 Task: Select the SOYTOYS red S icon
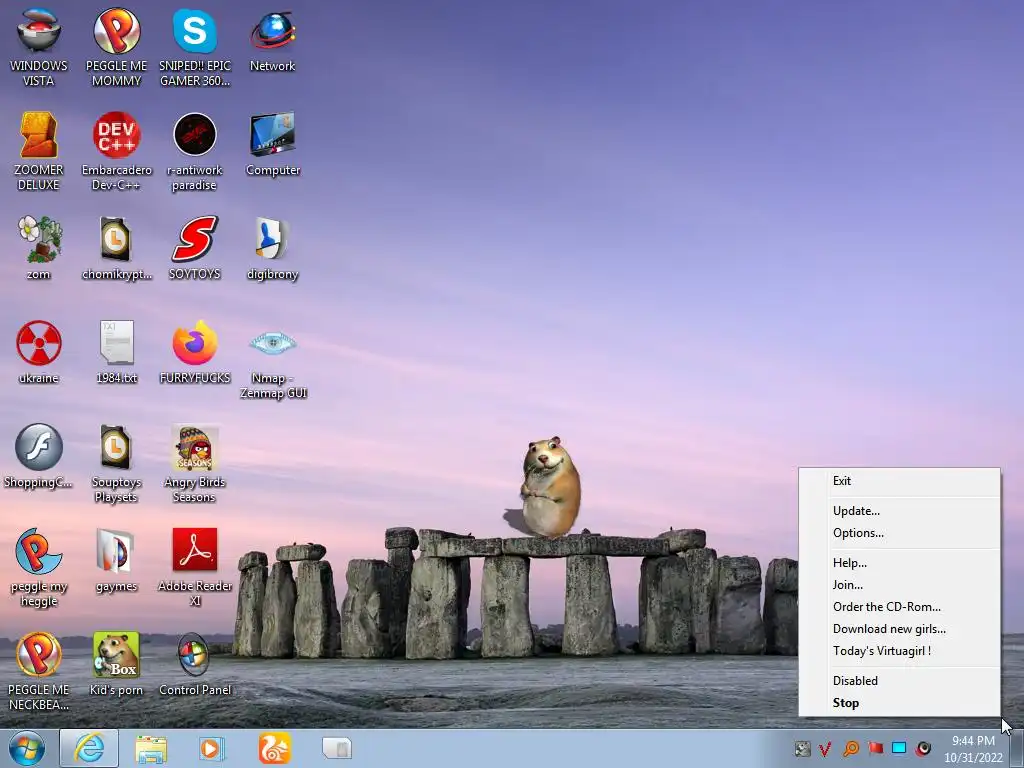click(195, 248)
